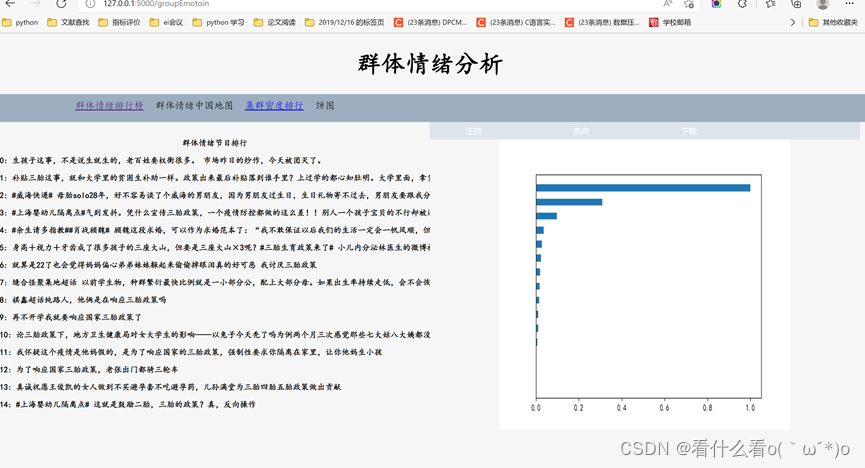Click the second longest chart bar
This screenshot has height=468, width=865.
(569, 202)
